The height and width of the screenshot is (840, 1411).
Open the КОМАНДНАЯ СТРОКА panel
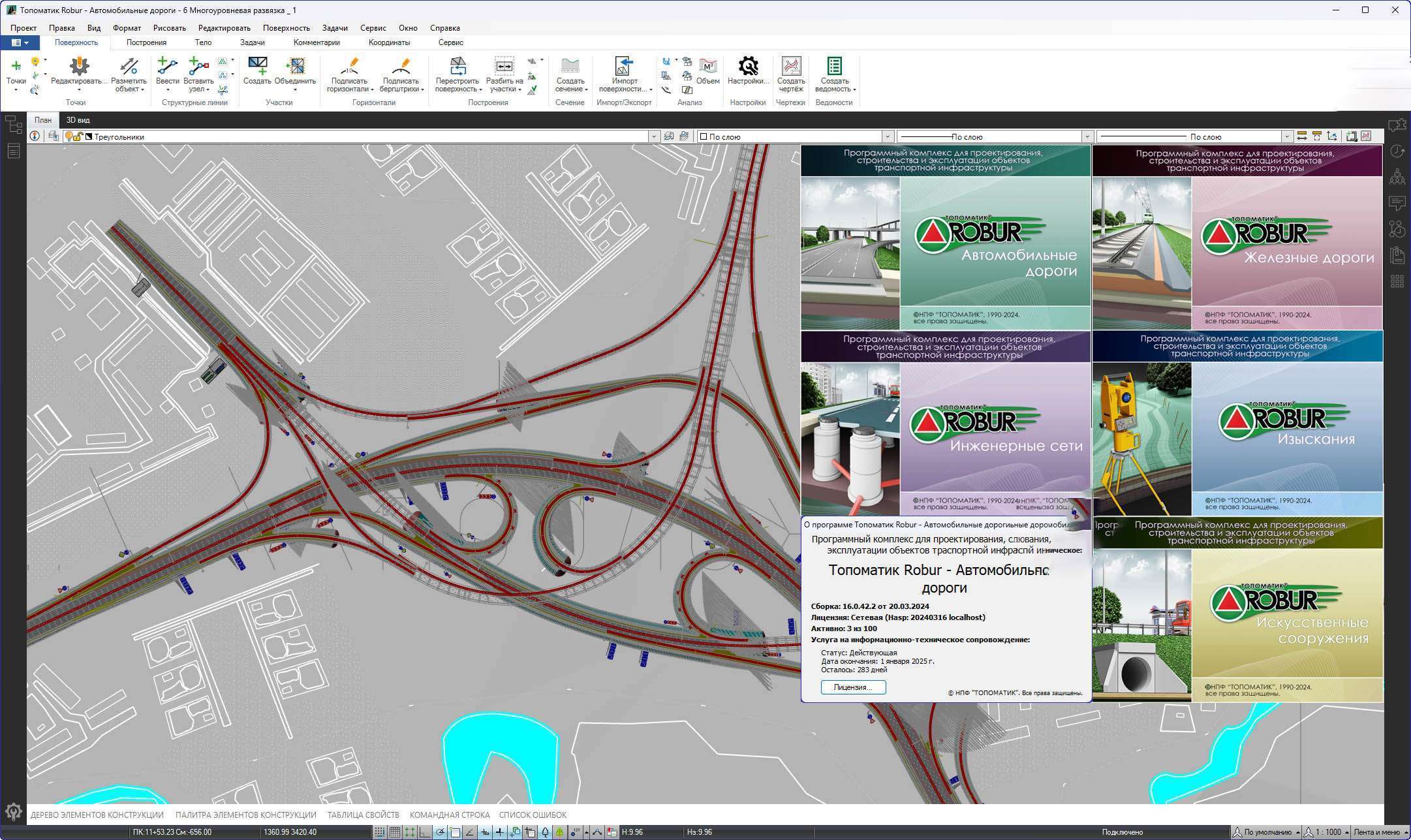(449, 815)
